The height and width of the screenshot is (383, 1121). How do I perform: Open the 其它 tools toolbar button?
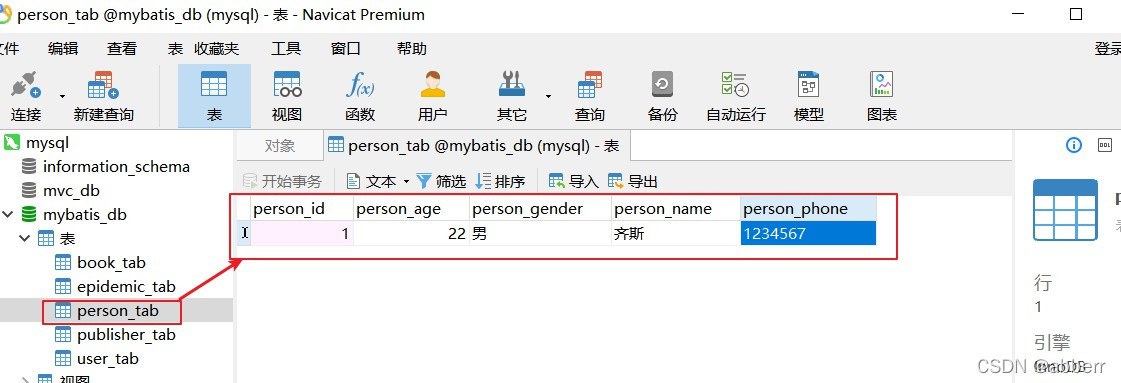click(x=511, y=96)
